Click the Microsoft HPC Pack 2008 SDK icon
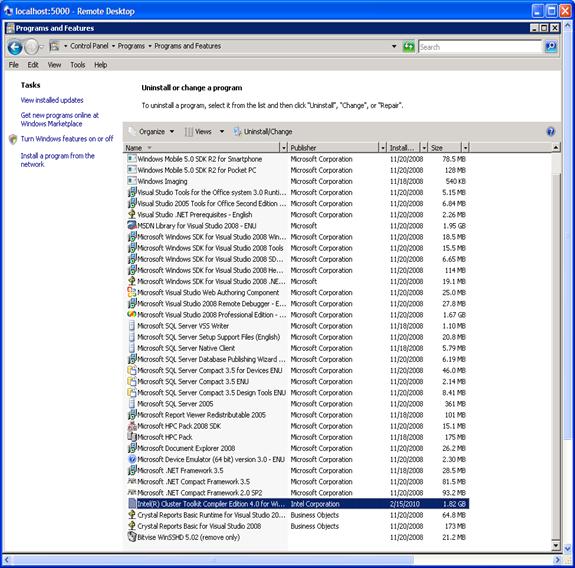The image size is (575, 568). click(132, 425)
